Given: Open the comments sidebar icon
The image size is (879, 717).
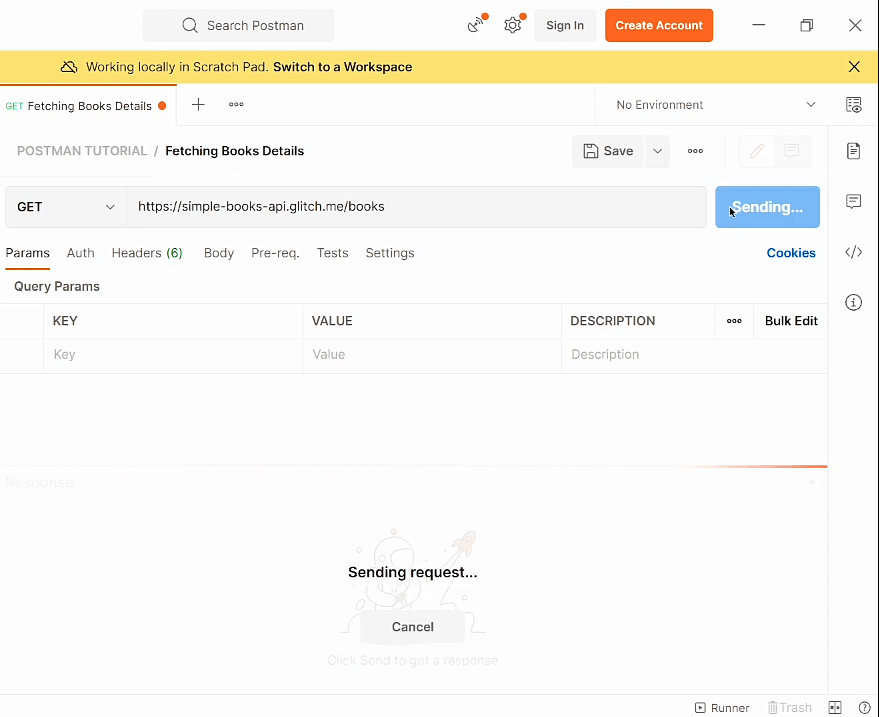Looking at the screenshot, I should click(853, 201).
